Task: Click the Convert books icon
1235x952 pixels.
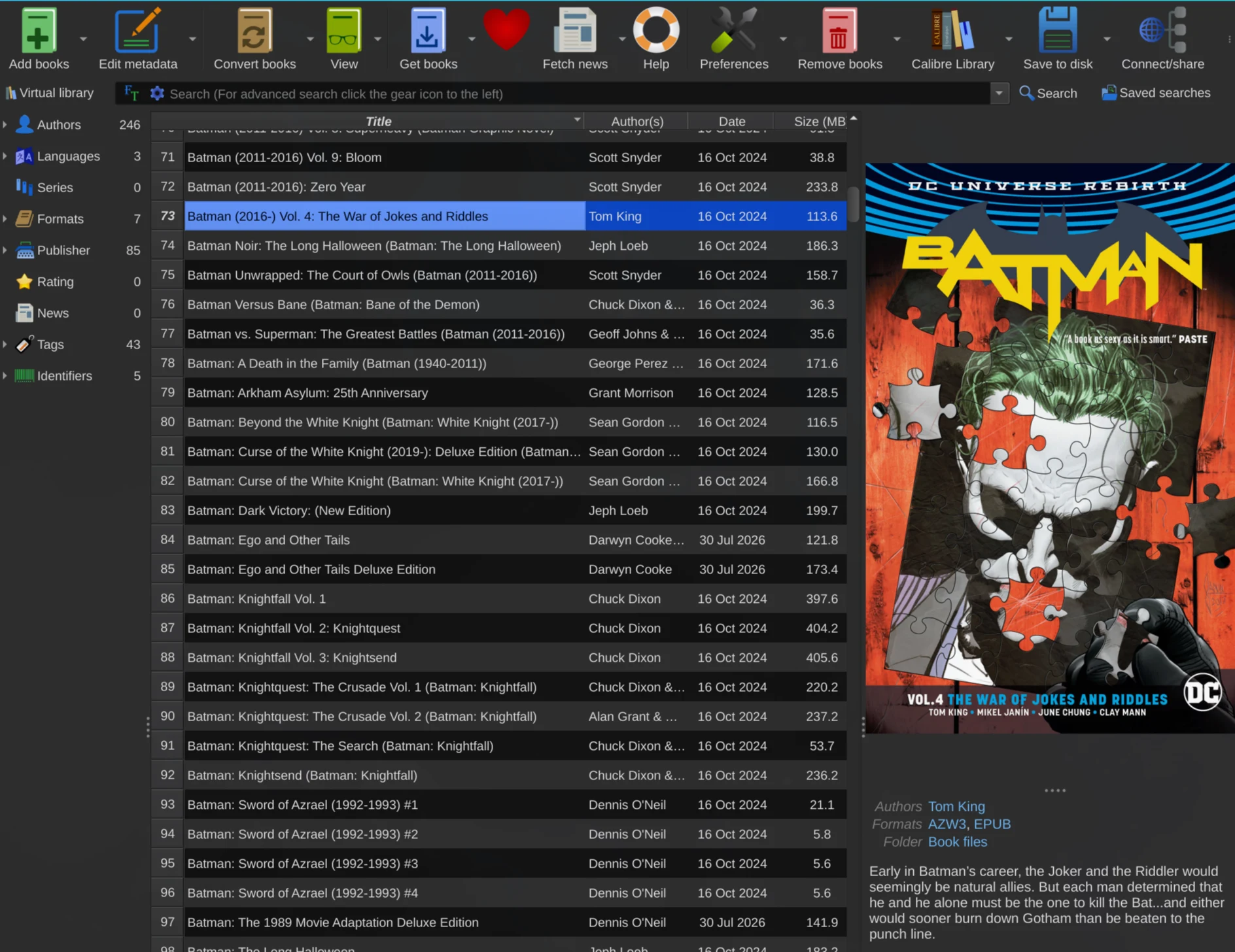Action: pos(254,31)
